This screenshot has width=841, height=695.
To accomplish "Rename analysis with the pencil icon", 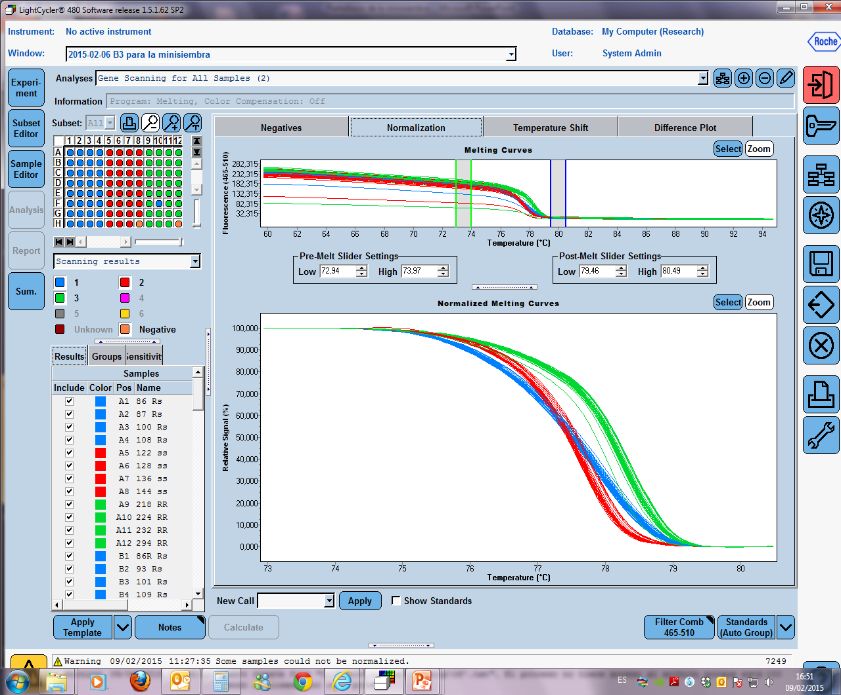I will point(785,78).
